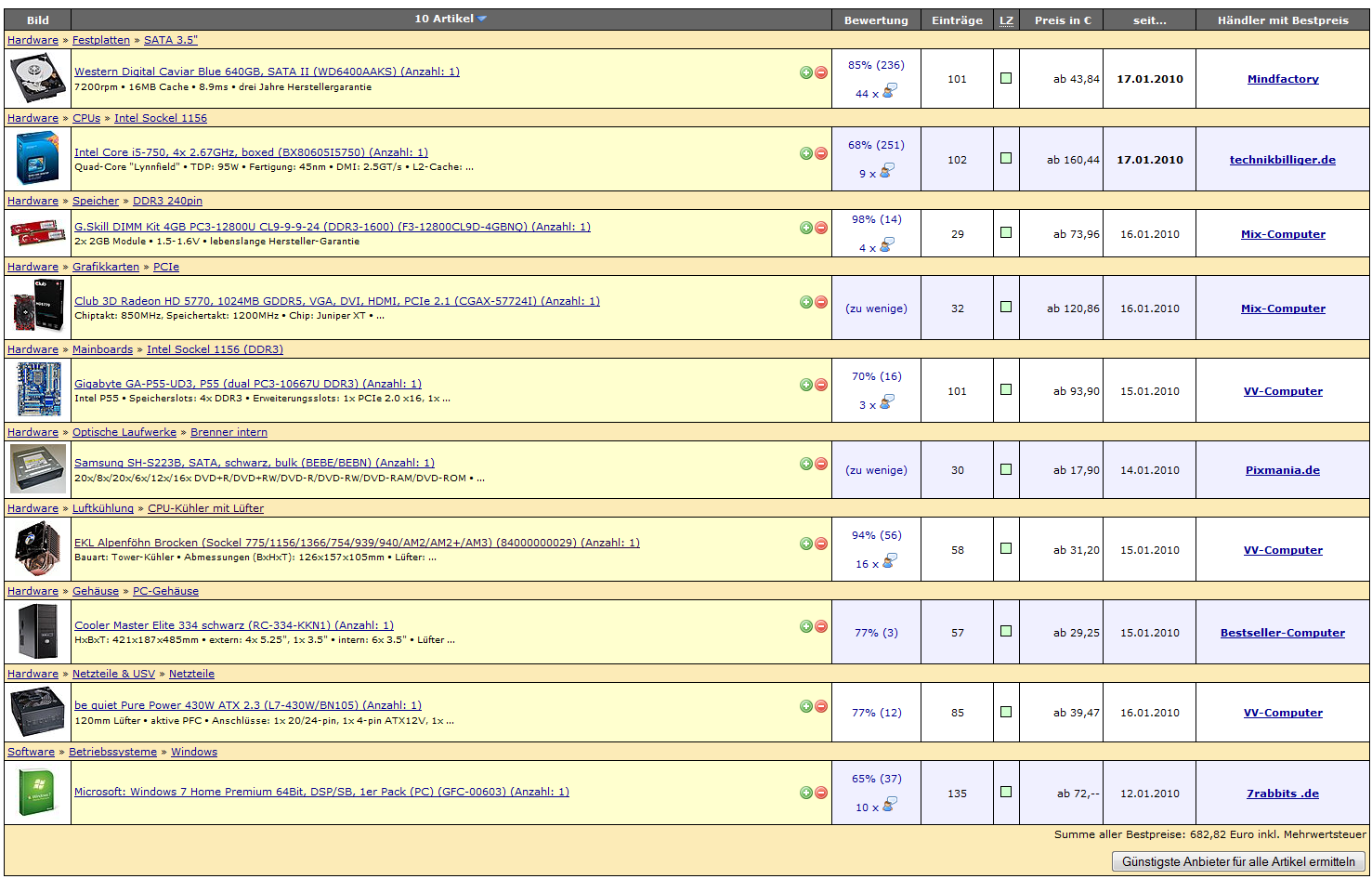
Task: Increase quantity of Club 3D Radeon HD 5770
Action: pos(806,302)
